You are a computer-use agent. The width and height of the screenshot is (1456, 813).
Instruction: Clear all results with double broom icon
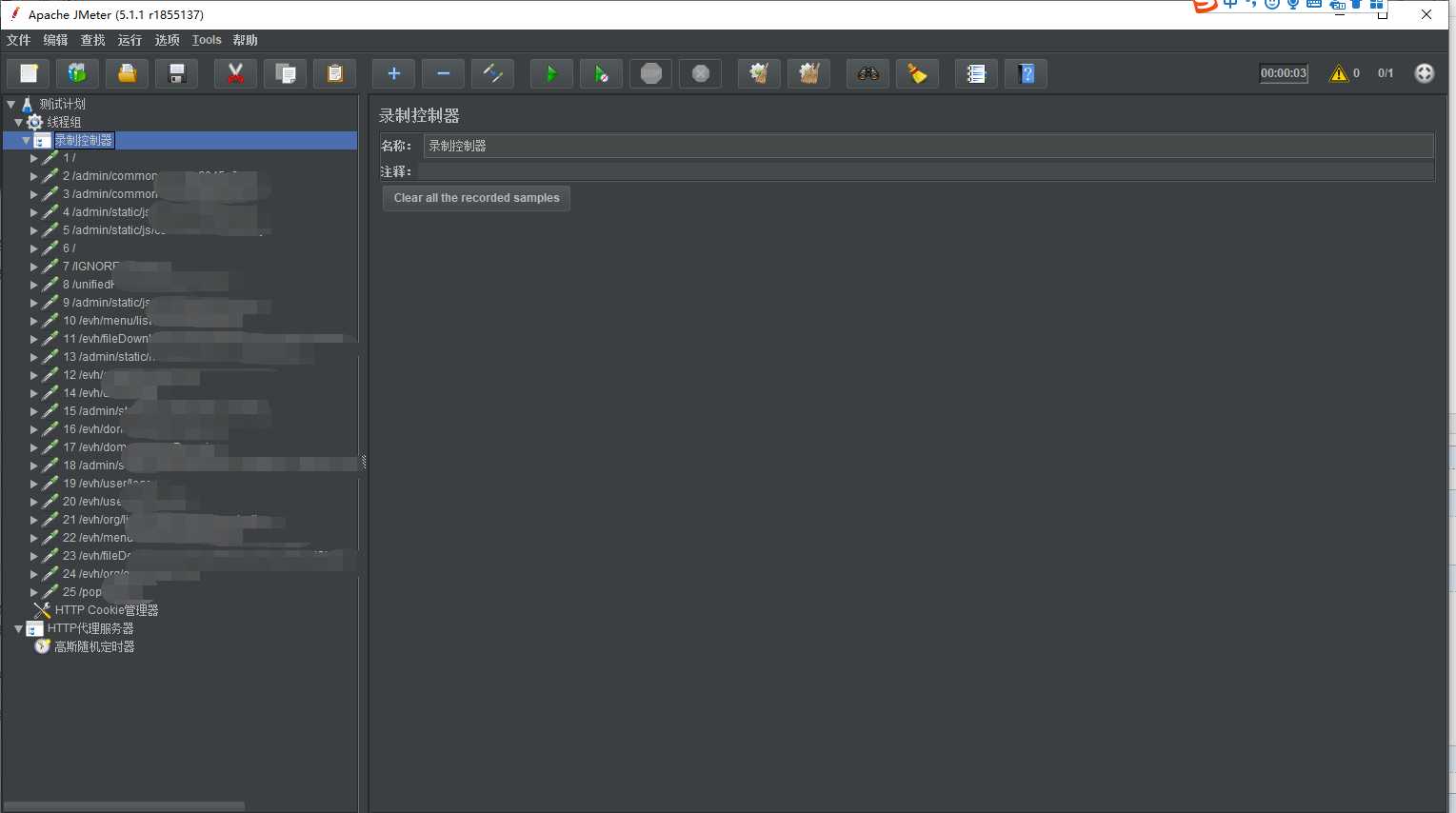pyautogui.click(x=808, y=73)
